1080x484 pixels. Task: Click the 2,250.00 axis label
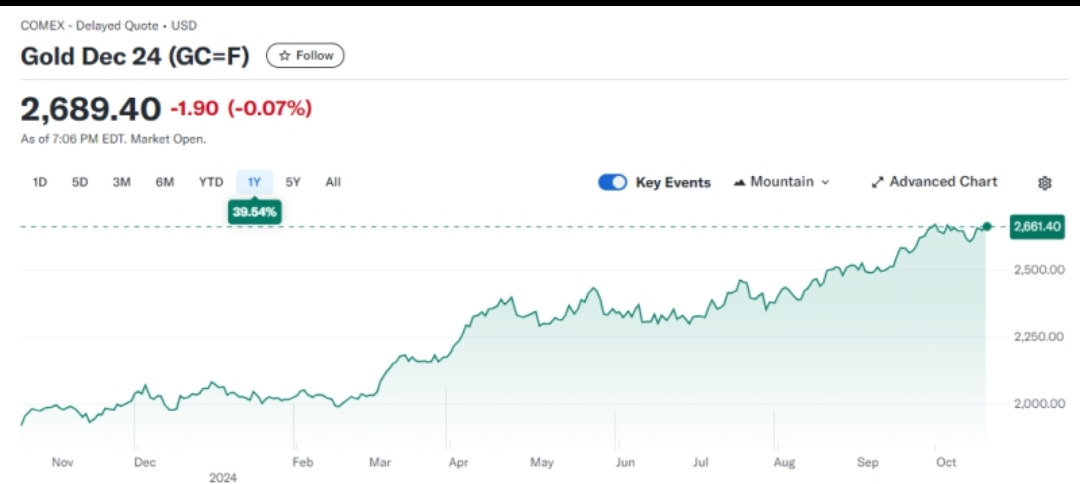(x=1039, y=336)
